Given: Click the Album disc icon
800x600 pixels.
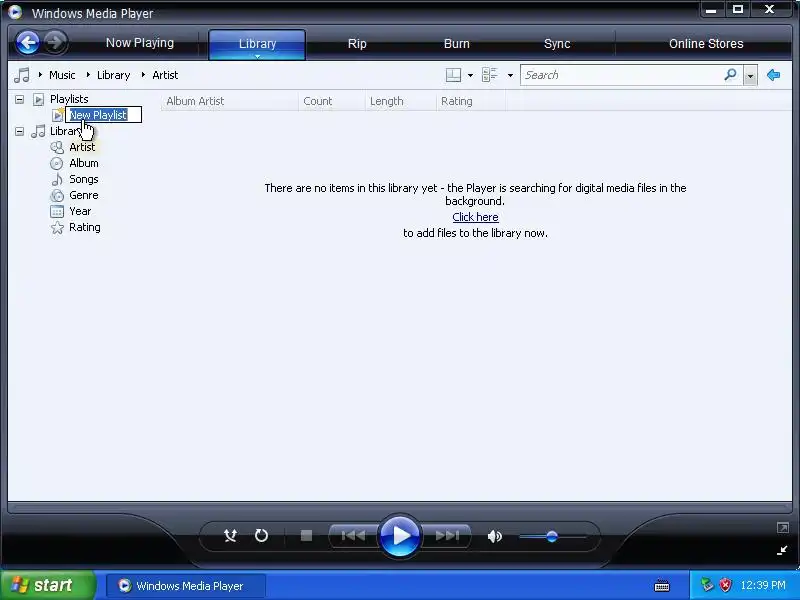Looking at the screenshot, I should 57,163.
